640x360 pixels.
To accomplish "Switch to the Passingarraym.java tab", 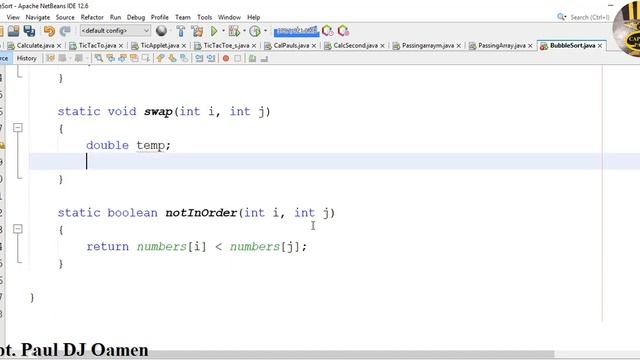I will click(x=427, y=46).
